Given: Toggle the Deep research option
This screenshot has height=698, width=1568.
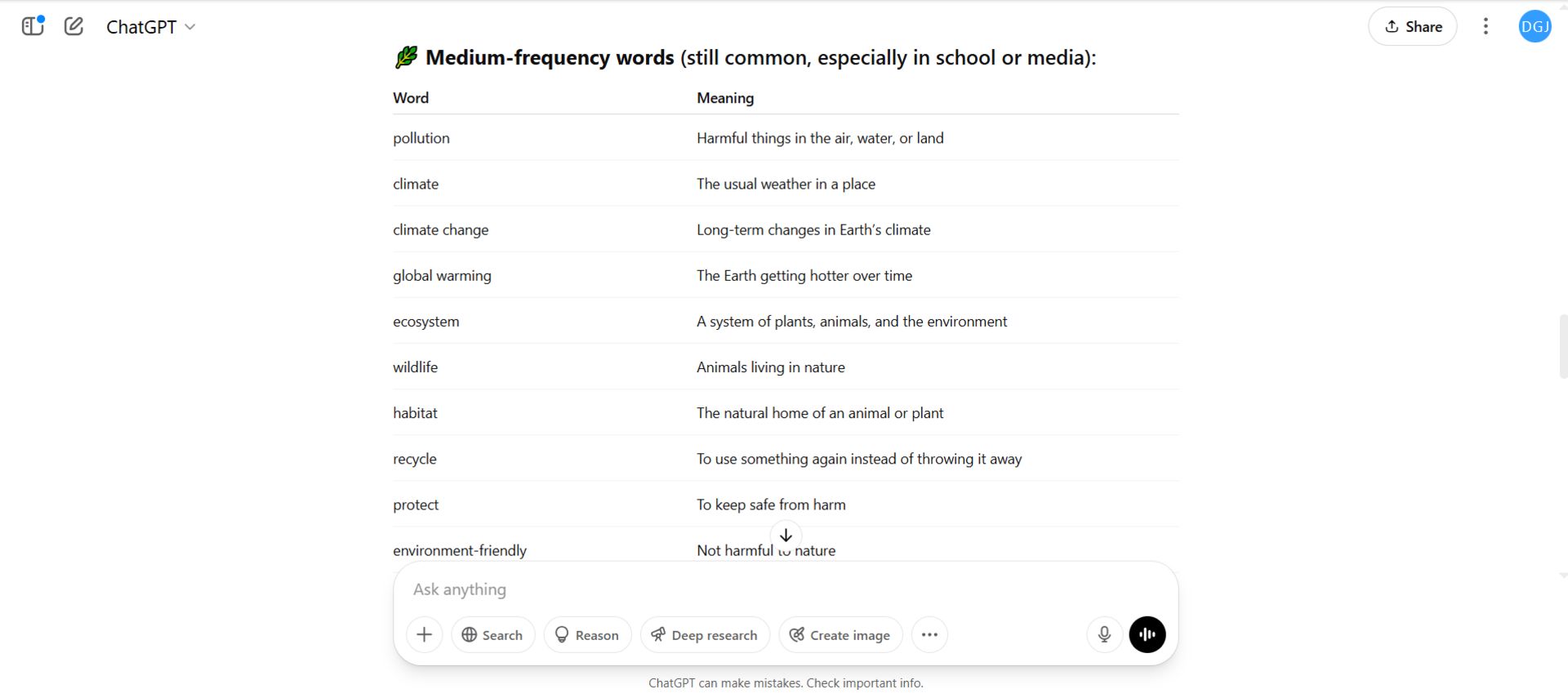Looking at the screenshot, I should pos(705,634).
